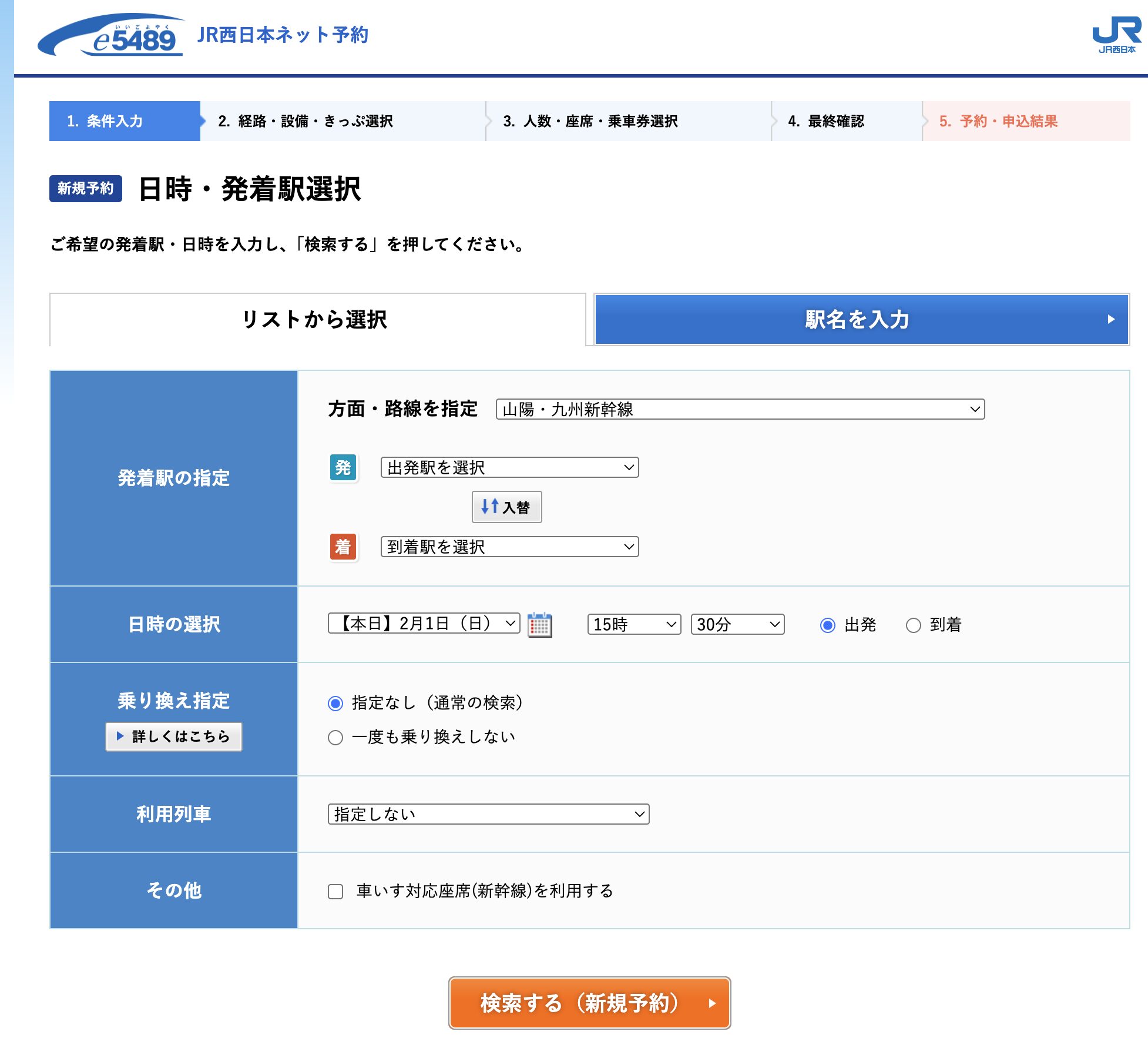Click the arrow on 詳しくはこちら button
The image size is (1148, 1038).
coord(121,736)
